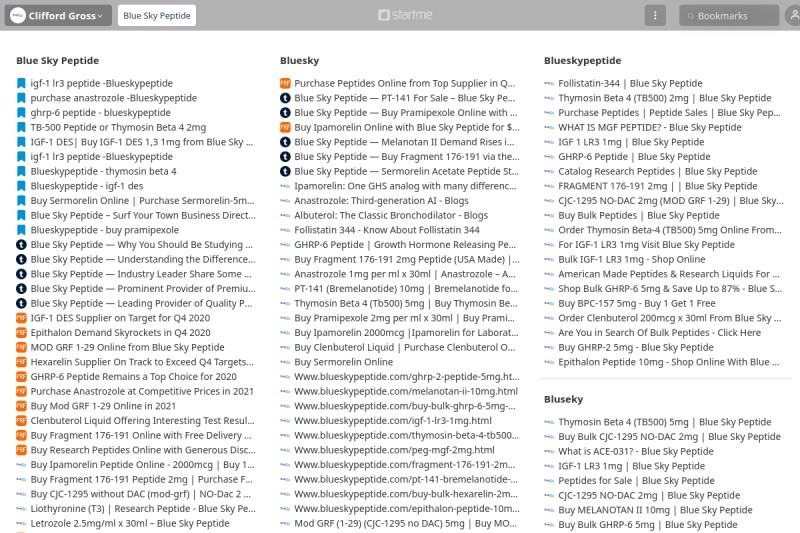Click the tumblr icon beside Understanding the Difference
Screen dimensions: 800x533
tap(21, 260)
